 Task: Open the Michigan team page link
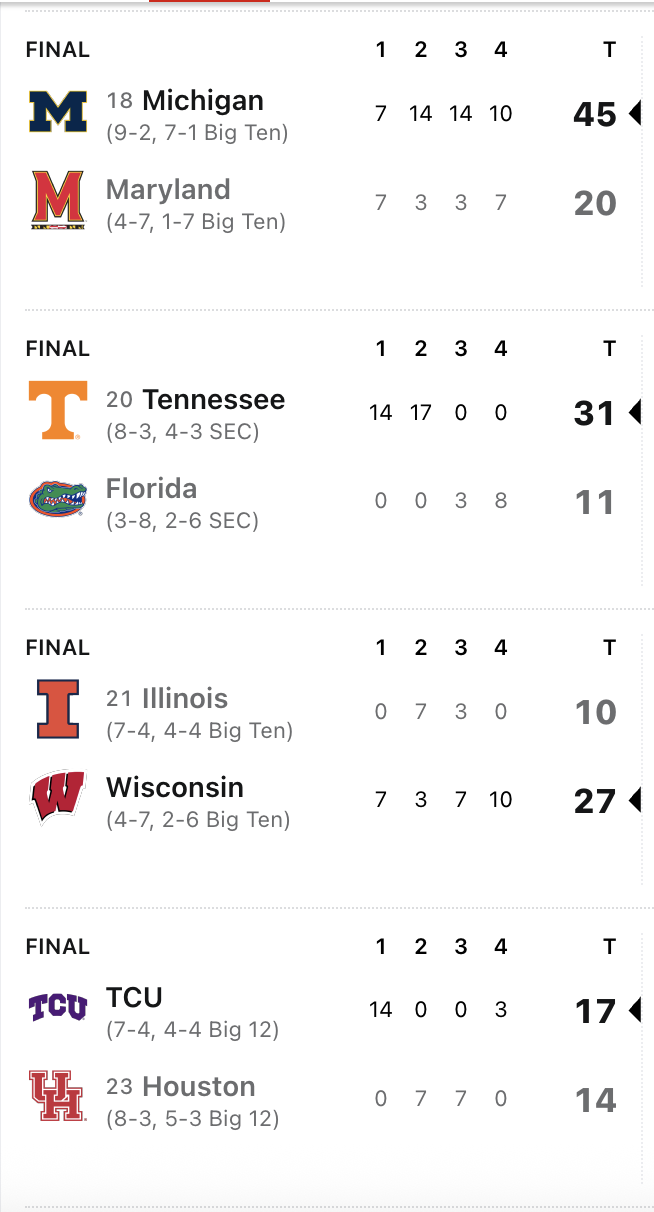pos(203,100)
